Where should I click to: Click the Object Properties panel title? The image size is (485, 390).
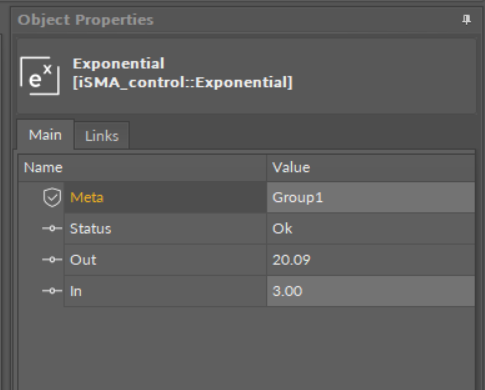86,20
